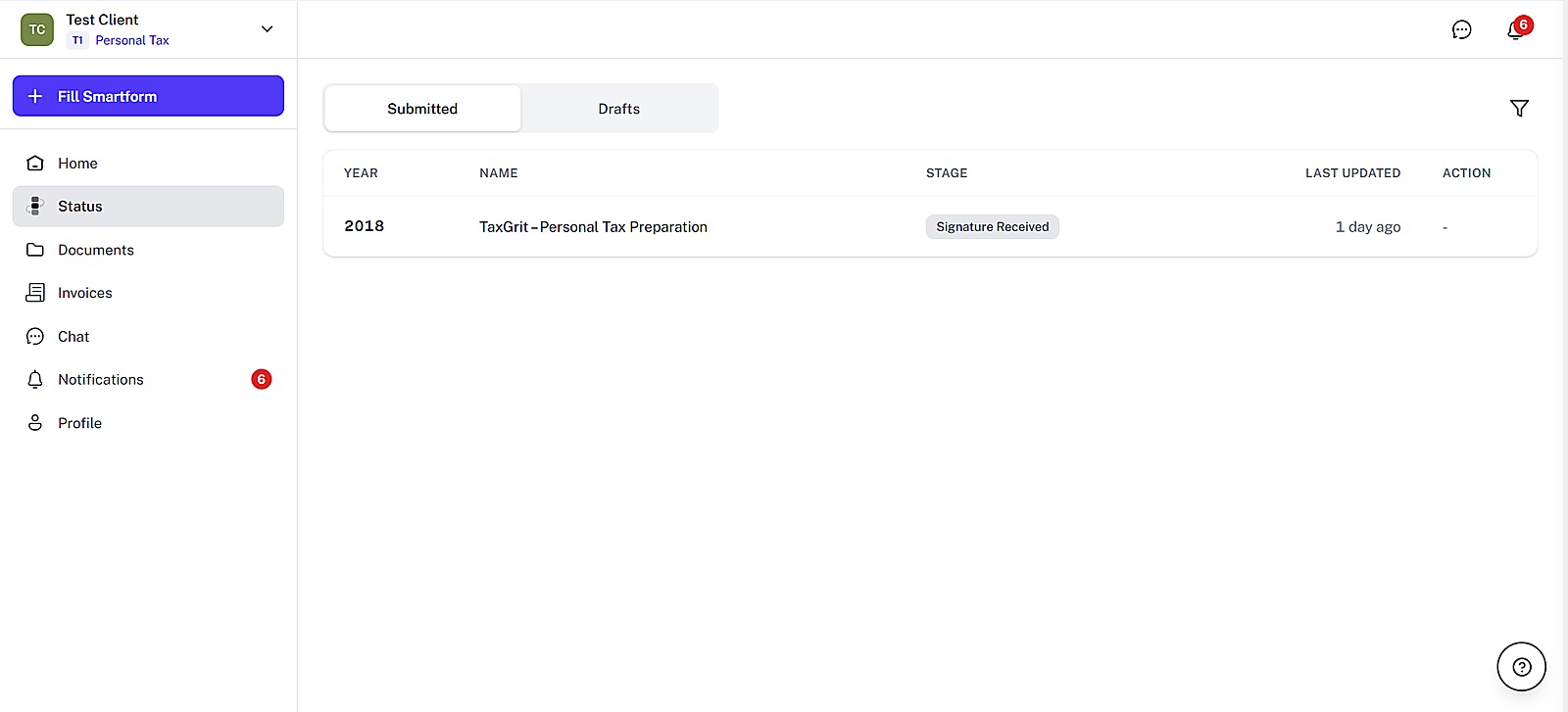1568x712 pixels.
Task: Open Chat from the sidebar menu
Action: click(x=148, y=337)
